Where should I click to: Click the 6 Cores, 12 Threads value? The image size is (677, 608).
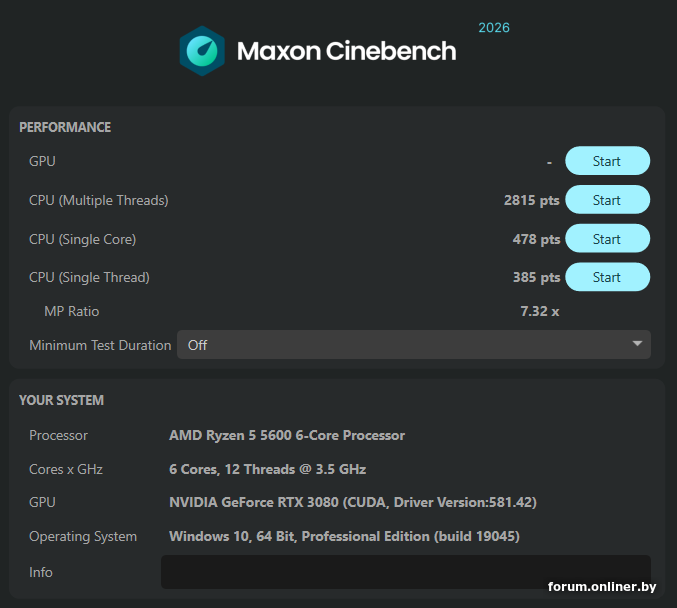[x=267, y=469]
